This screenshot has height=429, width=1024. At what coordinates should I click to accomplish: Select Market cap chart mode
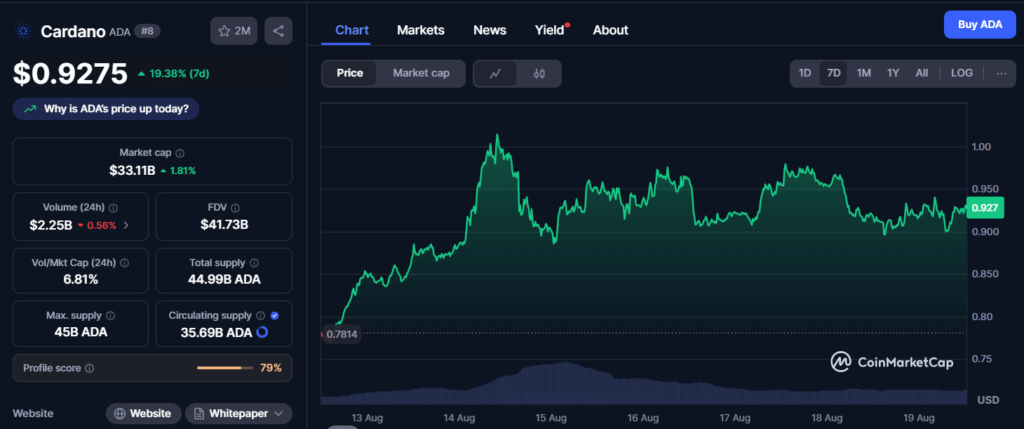pos(421,73)
